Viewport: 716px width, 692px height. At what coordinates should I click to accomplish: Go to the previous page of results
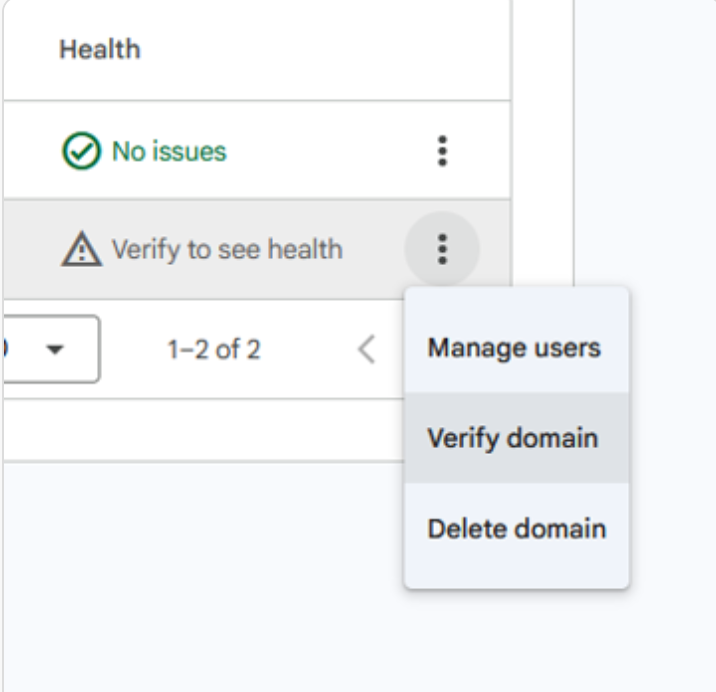coord(367,350)
